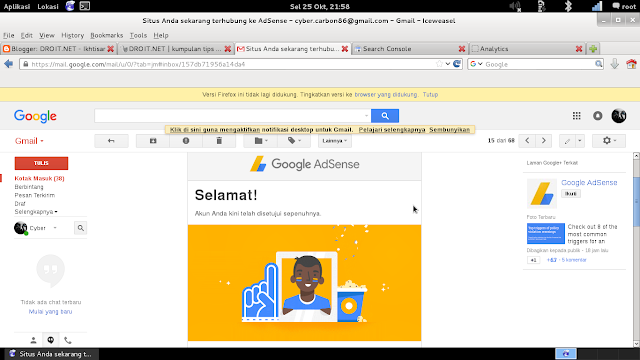Image resolution: width=640 pixels, height=360 pixels.
Task: Dismiss the Firefox warning with Tutup
Action: click(430, 95)
